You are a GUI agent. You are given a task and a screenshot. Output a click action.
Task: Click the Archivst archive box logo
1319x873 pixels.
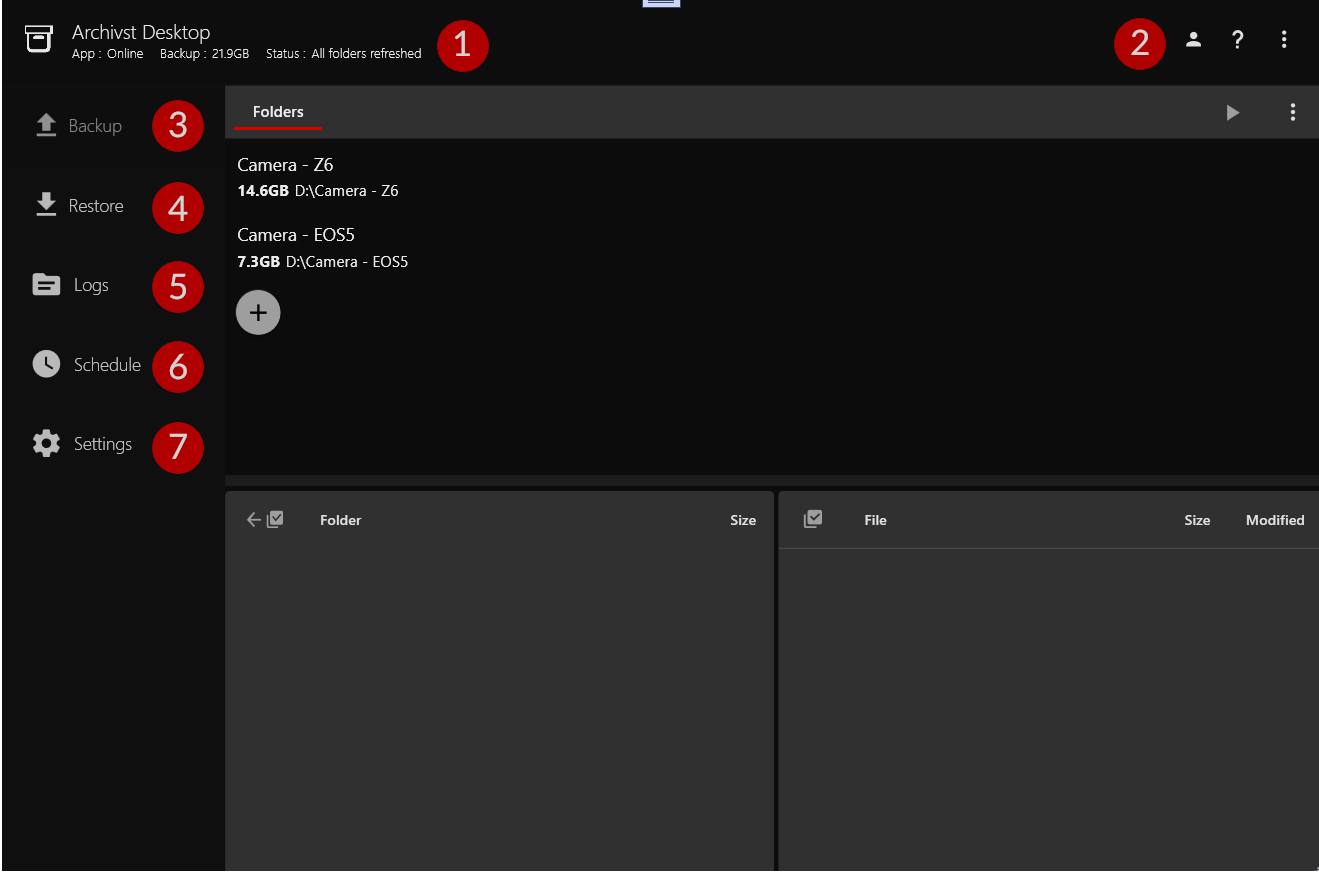pyautogui.click(x=38, y=39)
